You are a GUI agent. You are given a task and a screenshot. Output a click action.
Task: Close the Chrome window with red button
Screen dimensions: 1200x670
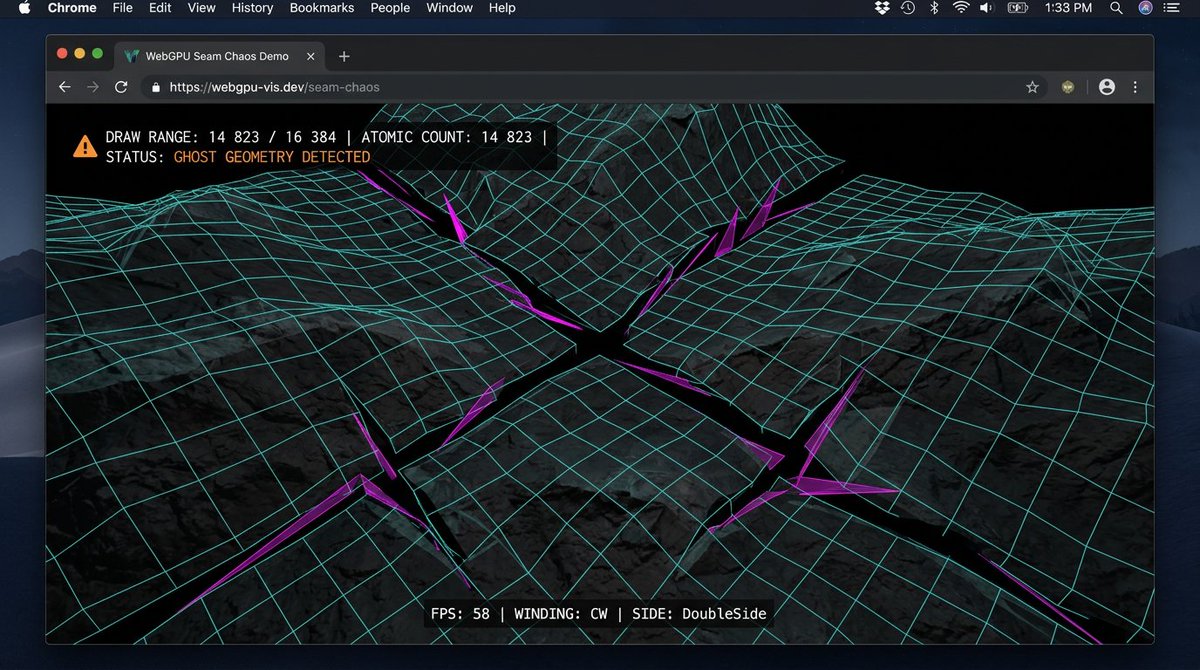click(x=62, y=54)
